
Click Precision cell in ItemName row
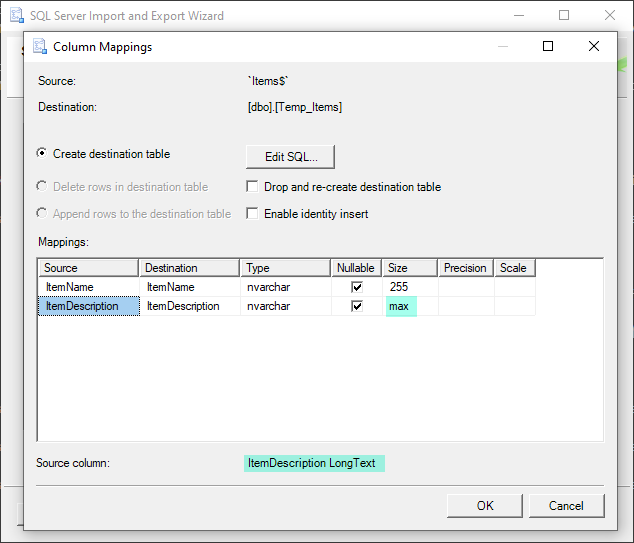[x=466, y=287]
